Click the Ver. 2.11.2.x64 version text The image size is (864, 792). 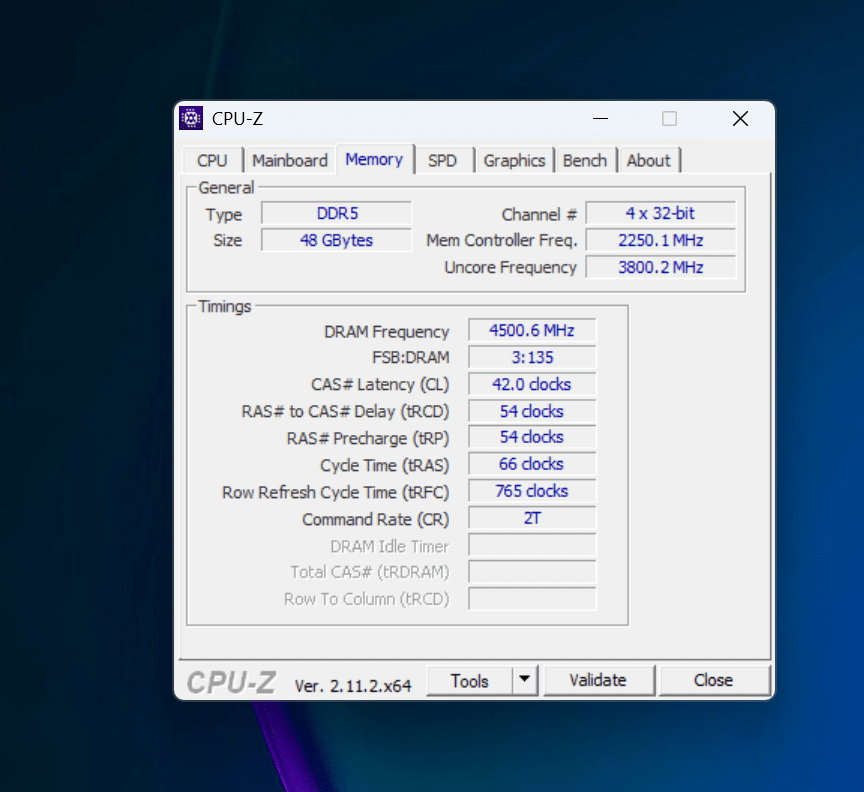click(353, 686)
